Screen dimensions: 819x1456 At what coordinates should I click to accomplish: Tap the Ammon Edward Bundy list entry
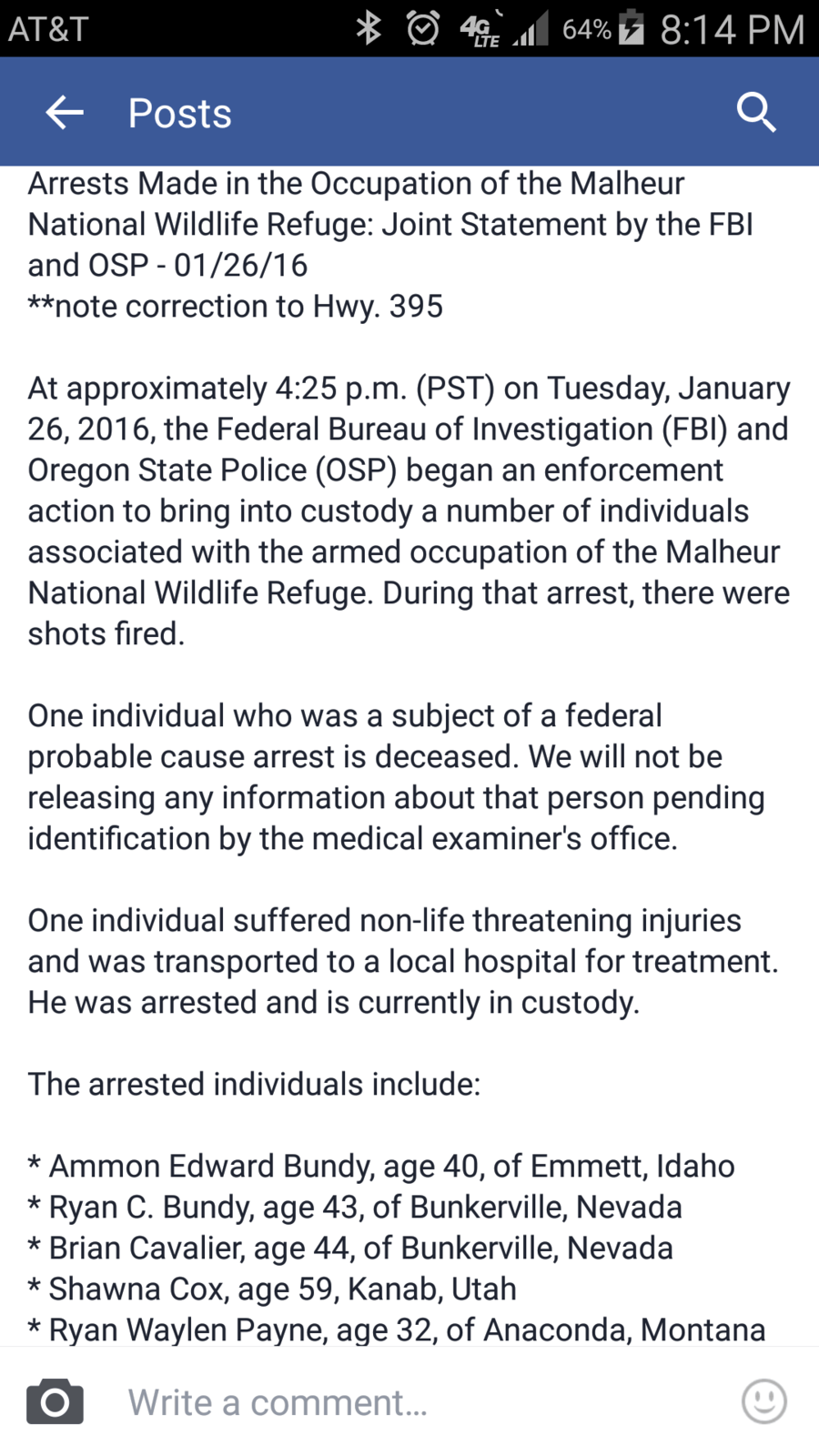(x=382, y=1166)
